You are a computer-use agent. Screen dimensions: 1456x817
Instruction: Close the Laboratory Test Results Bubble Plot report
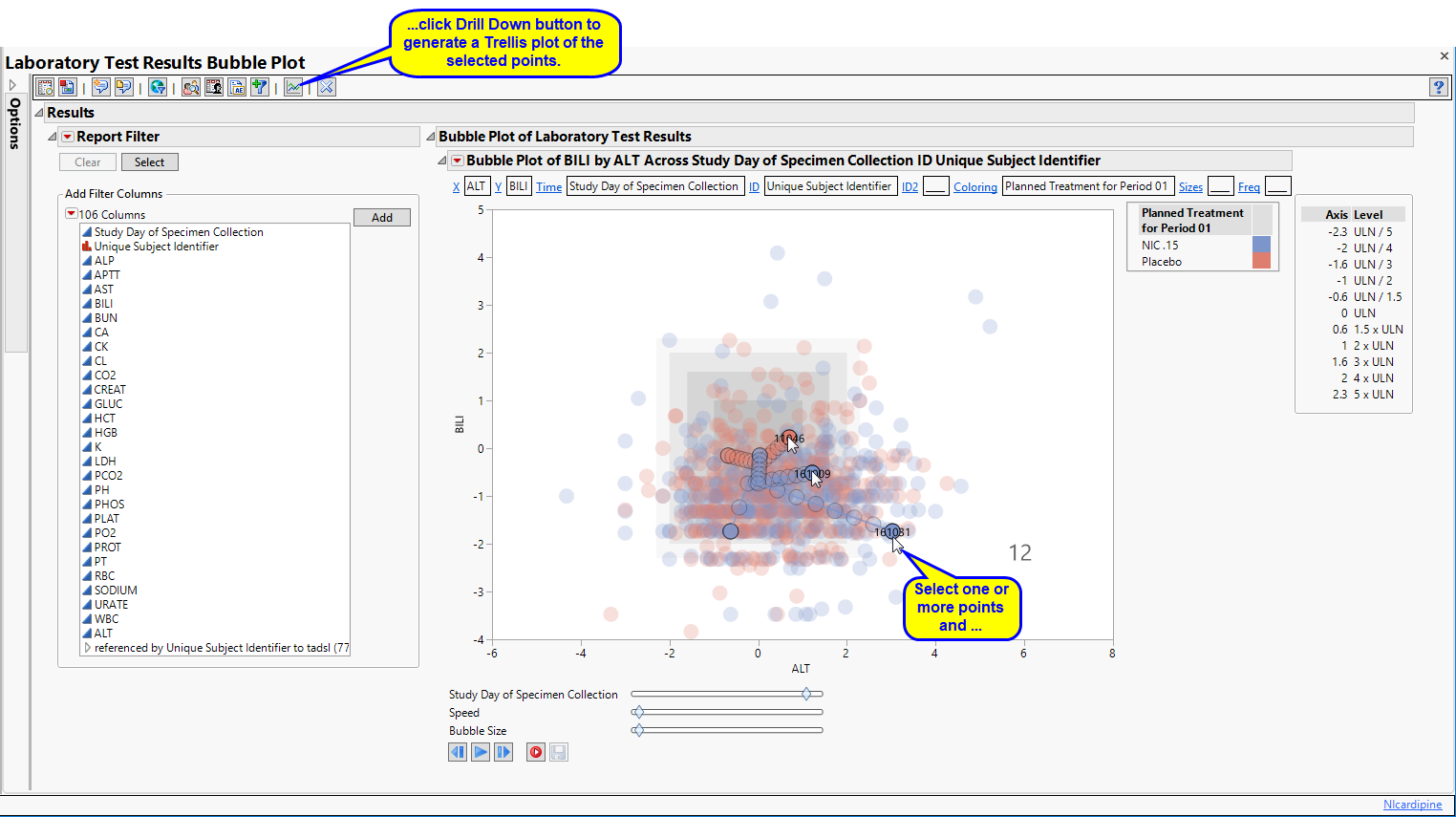1444,55
